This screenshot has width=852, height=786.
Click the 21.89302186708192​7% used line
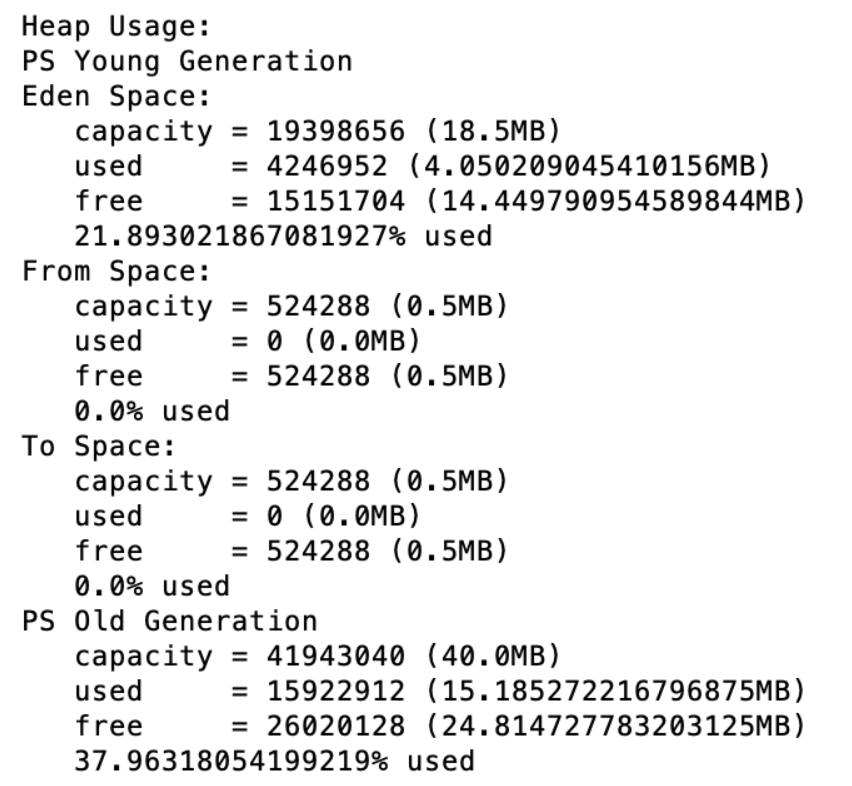tap(283, 236)
